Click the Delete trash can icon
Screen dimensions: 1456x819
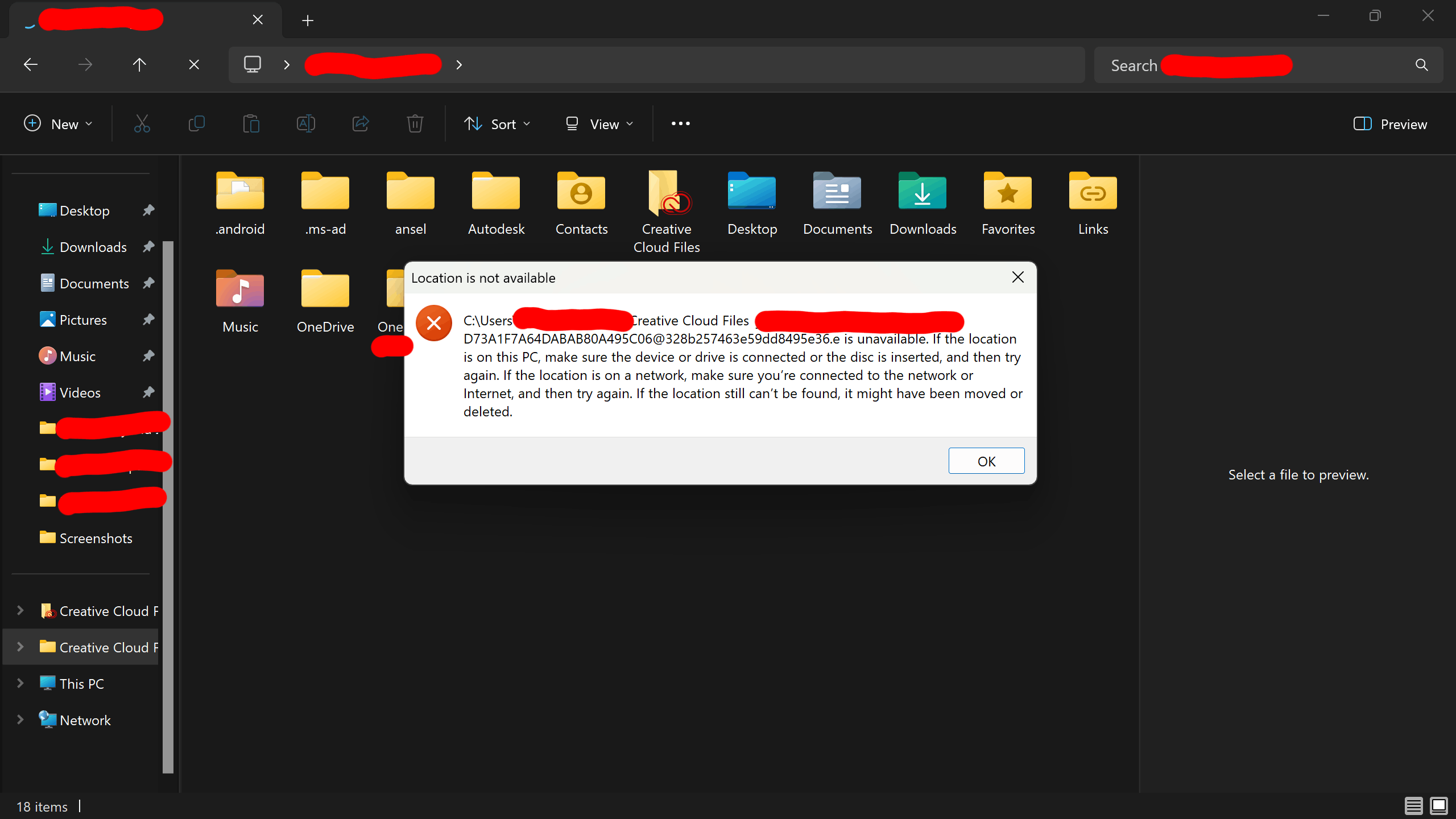pyautogui.click(x=415, y=123)
